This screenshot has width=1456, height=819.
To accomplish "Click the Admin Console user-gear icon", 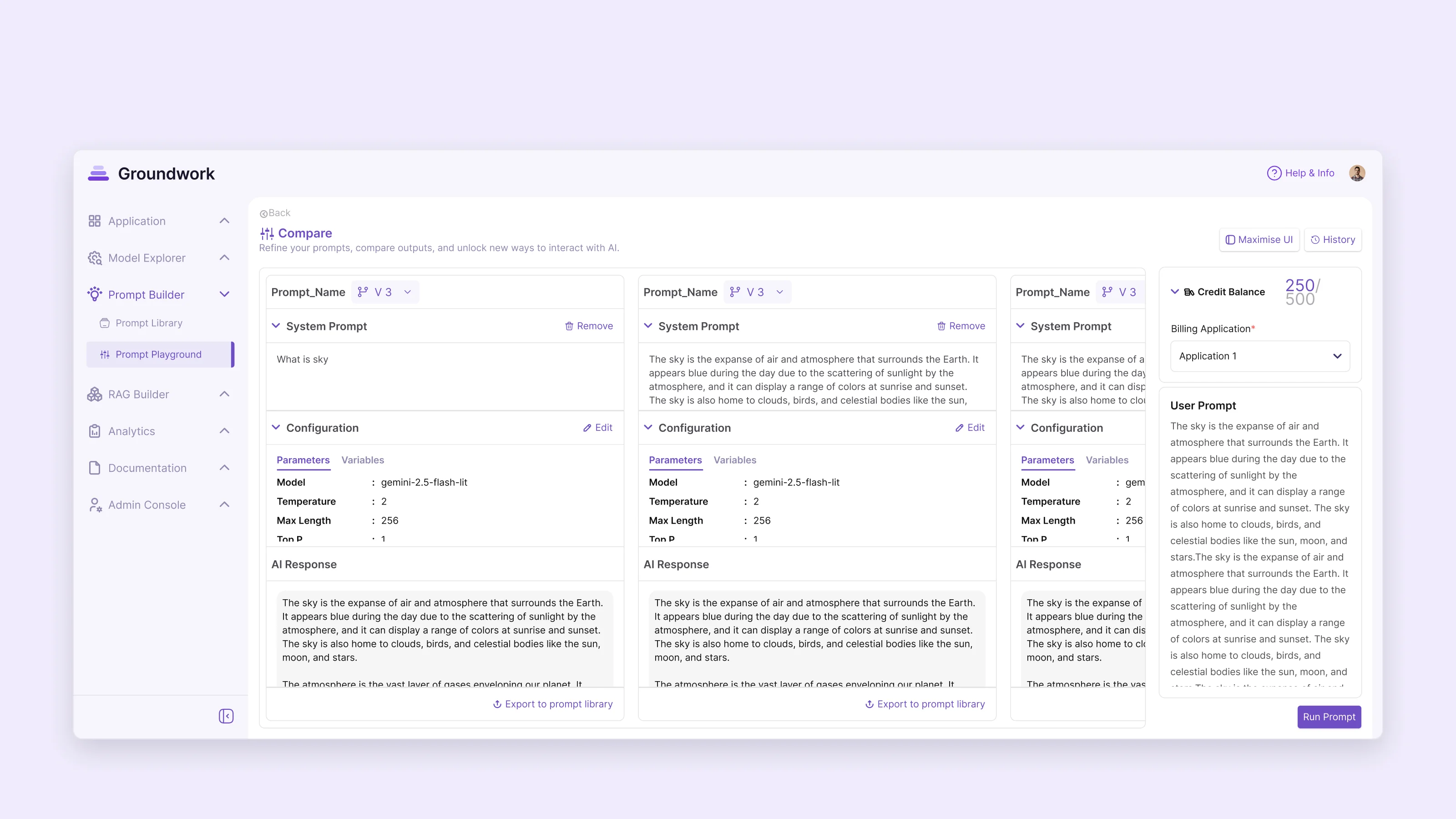I will [95, 505].
